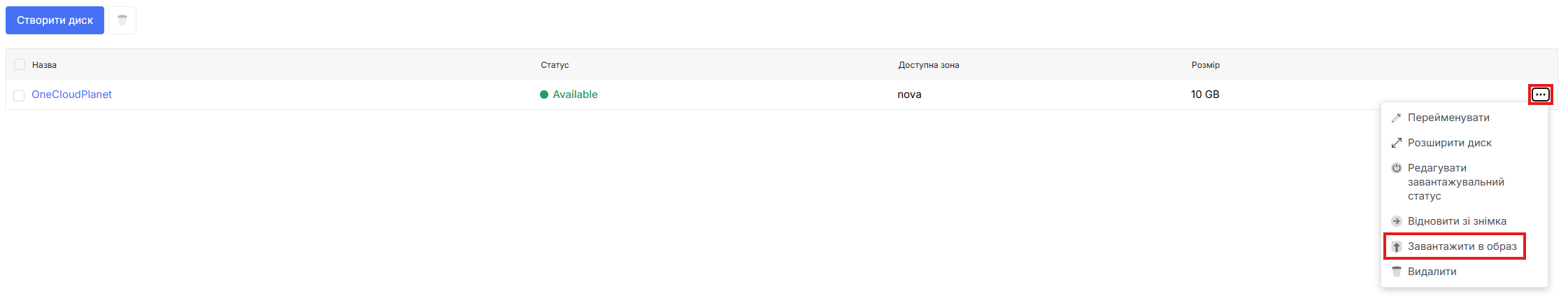Select Розширити диск from the menu
The width and height of the screenshot is (1568, 308).
[1449, 143]
